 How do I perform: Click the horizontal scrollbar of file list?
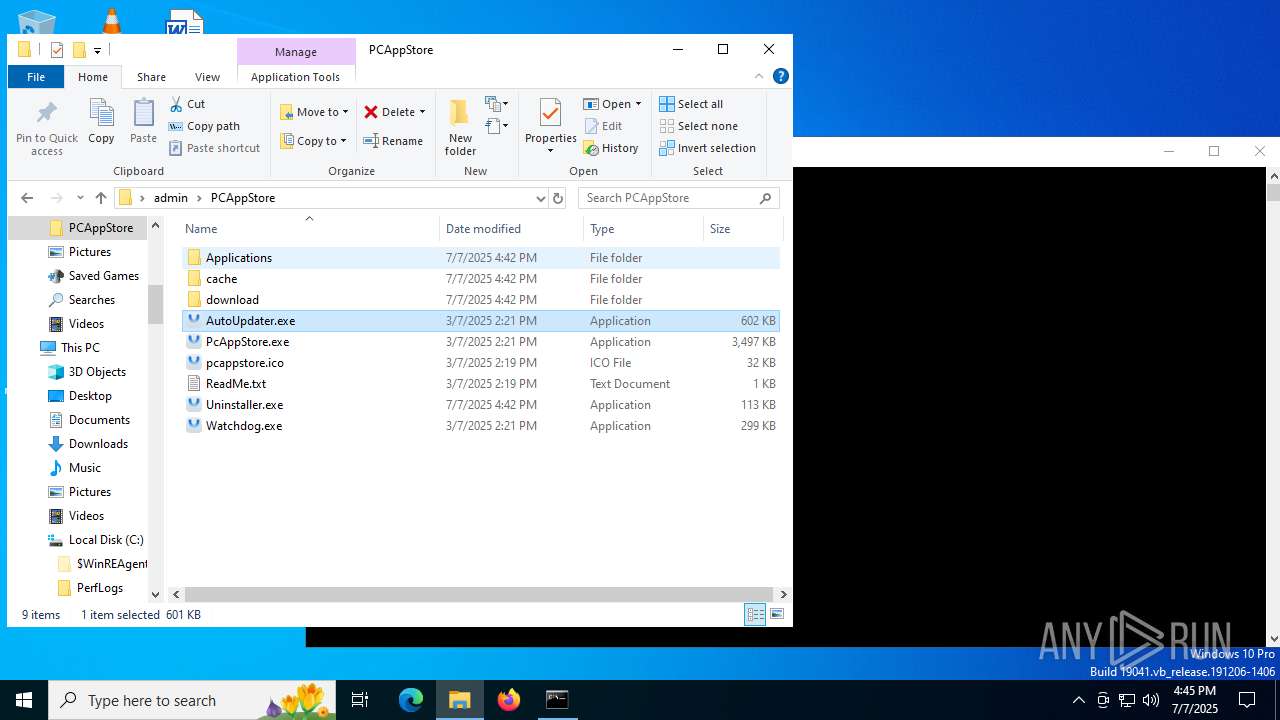tap(479, 594)
